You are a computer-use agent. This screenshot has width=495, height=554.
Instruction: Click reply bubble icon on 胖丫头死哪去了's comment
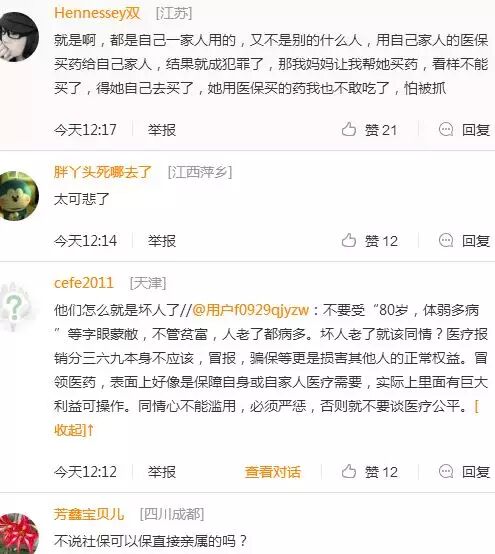(446, 241)
